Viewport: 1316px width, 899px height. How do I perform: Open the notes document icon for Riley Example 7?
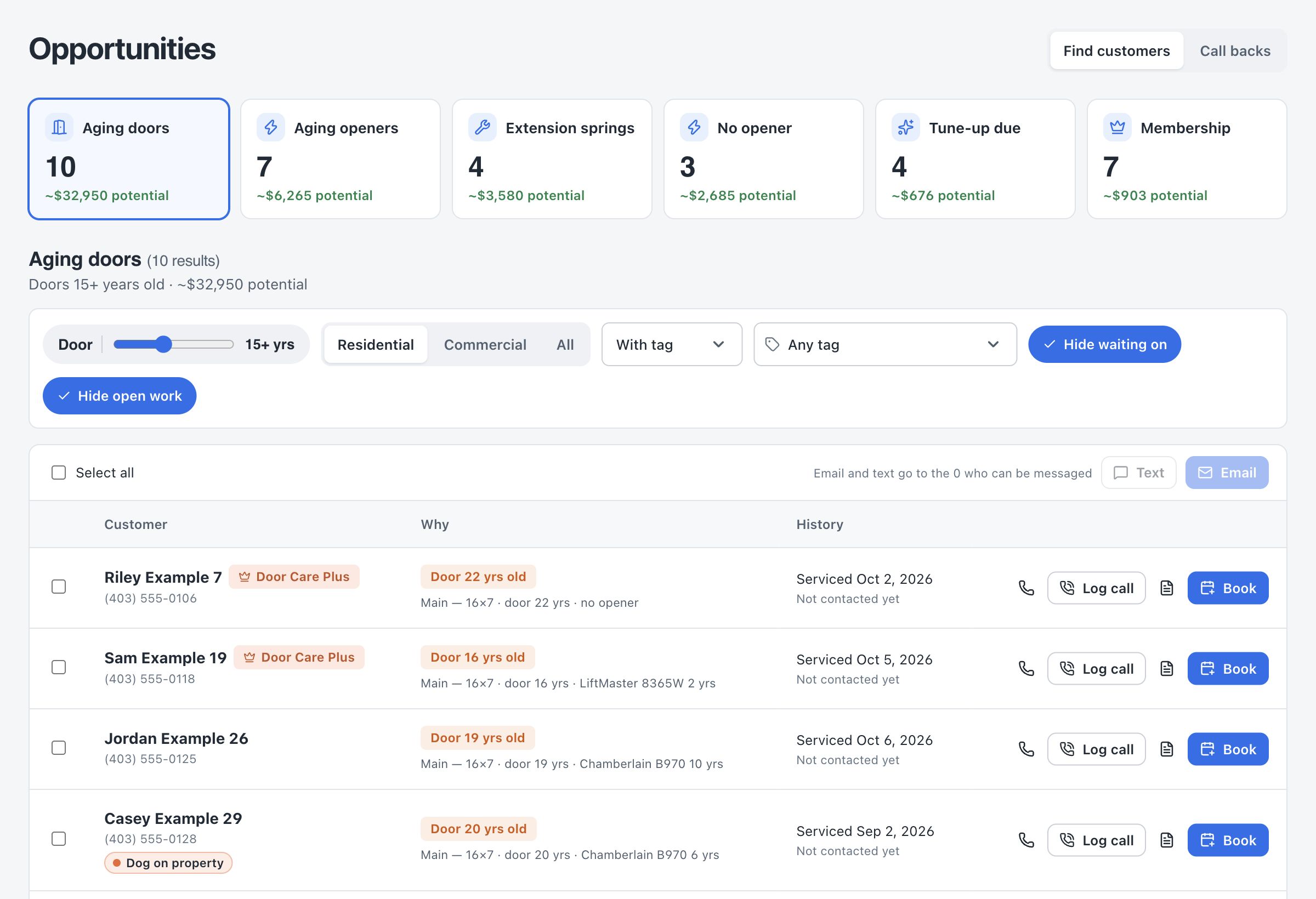(x=1166, y=588)
